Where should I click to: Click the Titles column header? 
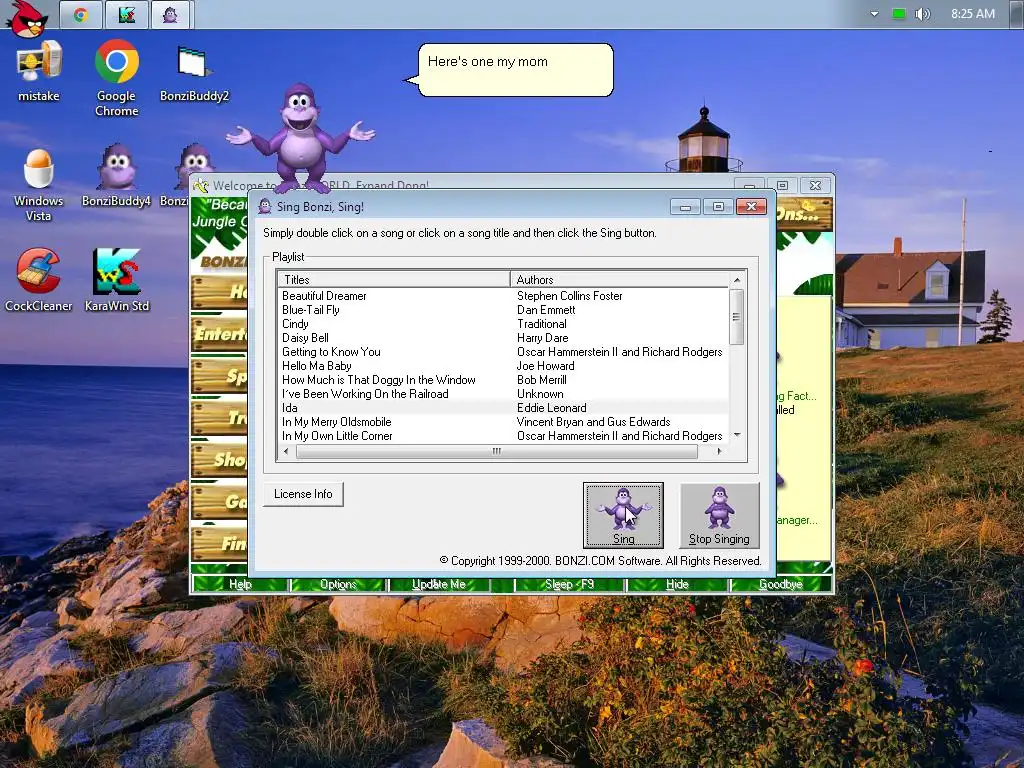[x=394, y=280]
